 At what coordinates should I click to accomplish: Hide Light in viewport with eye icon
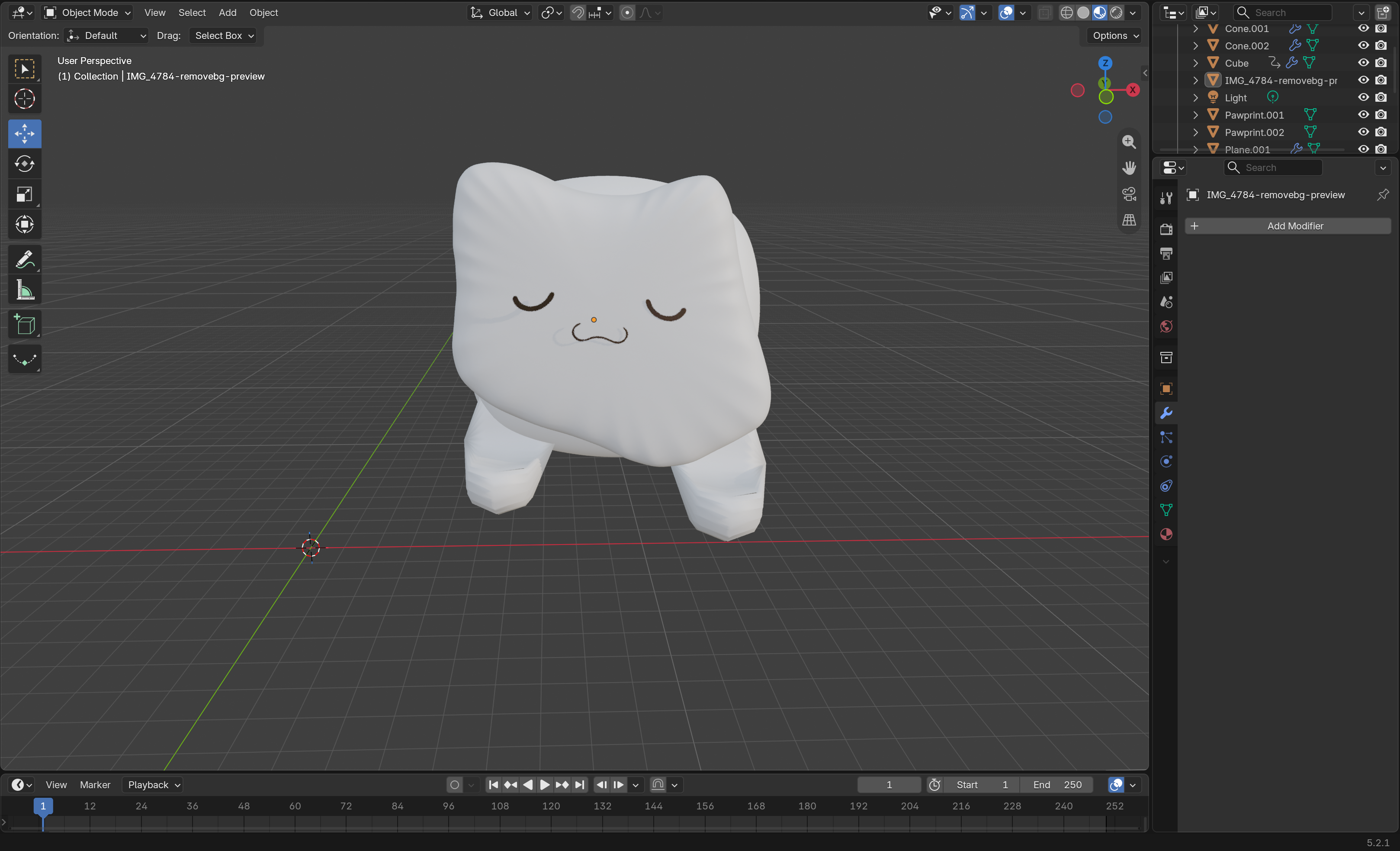coord(1363,98)
